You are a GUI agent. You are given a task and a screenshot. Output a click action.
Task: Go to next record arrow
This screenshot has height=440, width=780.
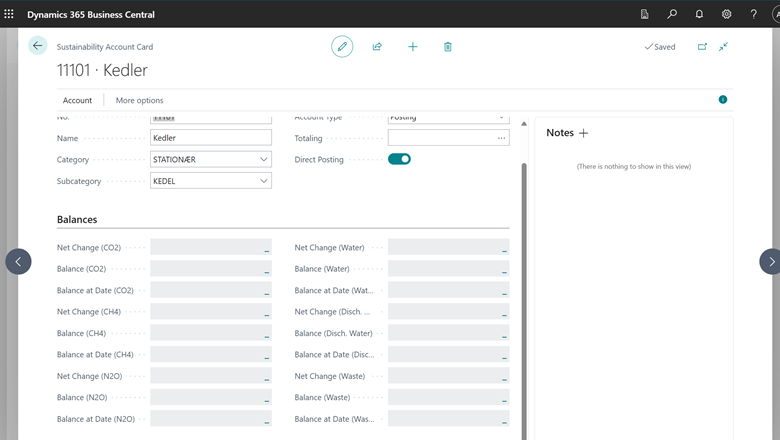(771, 262)
